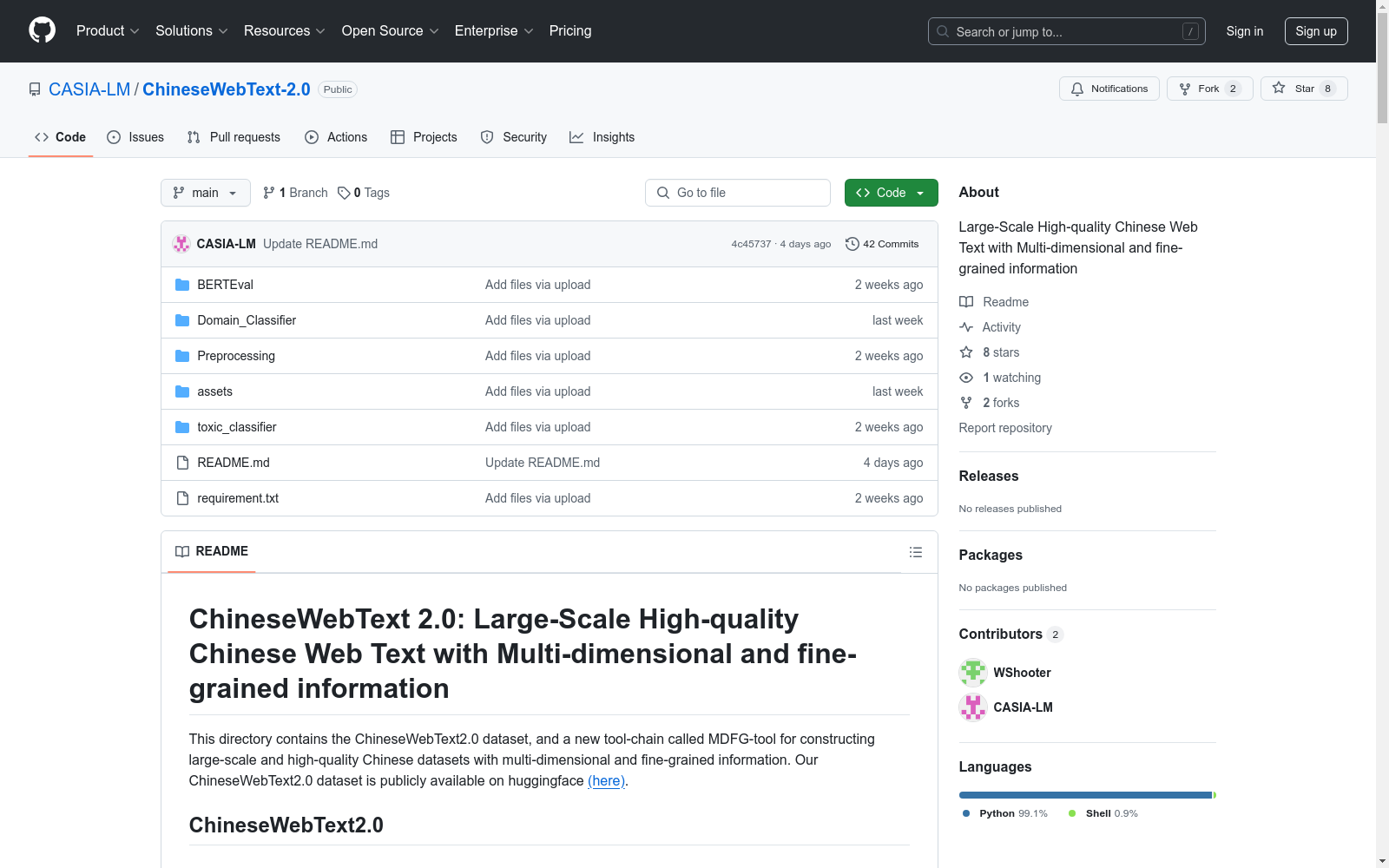
Task: Open the Update README.md commit message in README.md row
Action: pos(543,463)
